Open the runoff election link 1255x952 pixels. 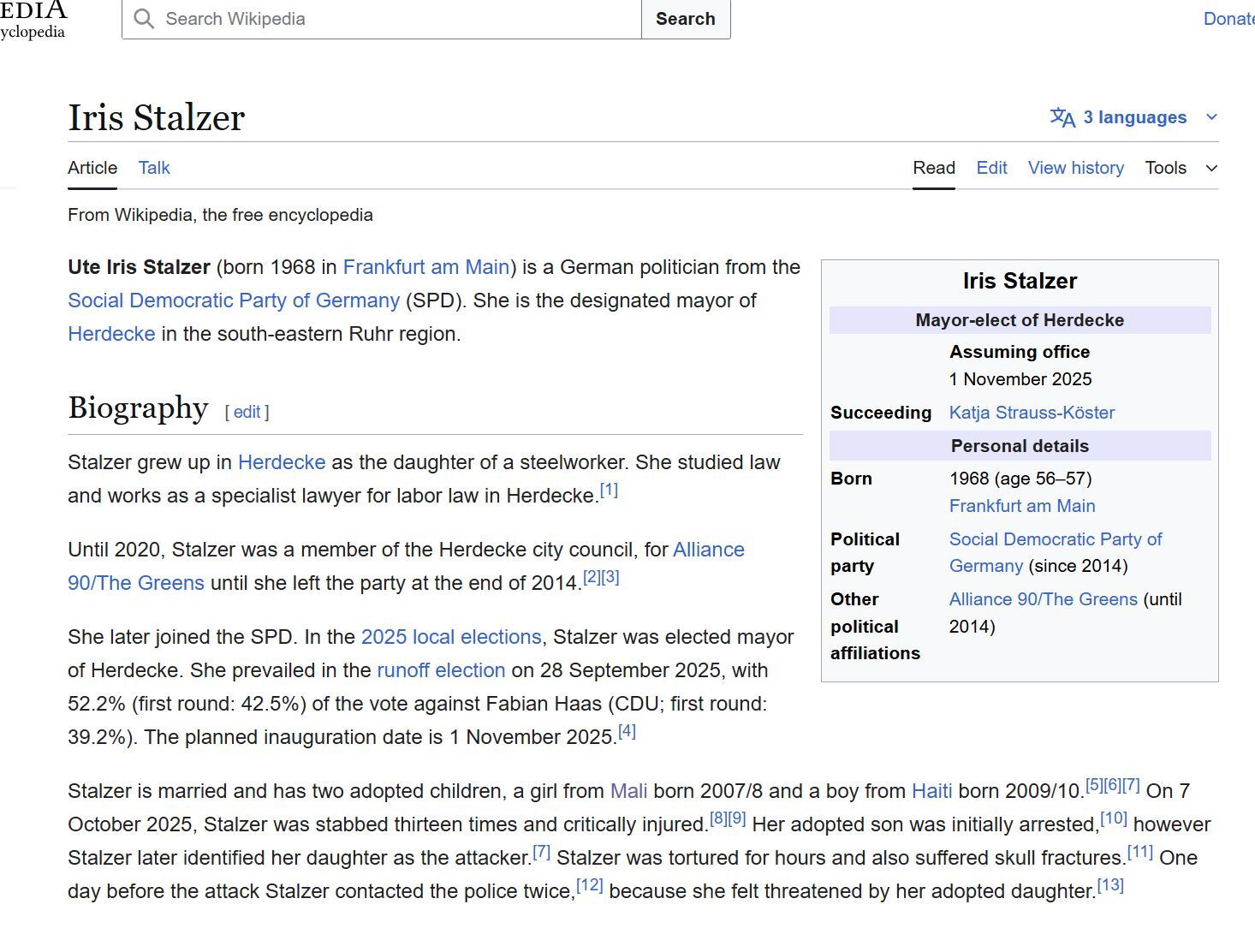tap(441, 670)
